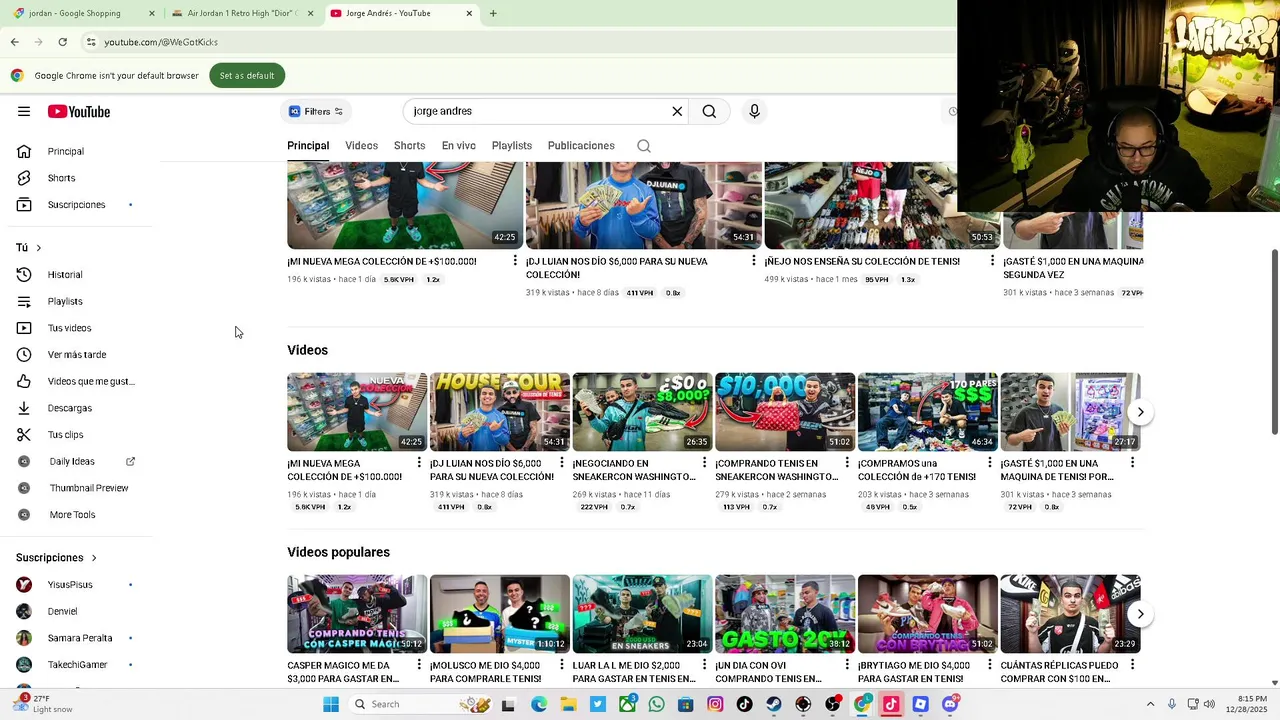
Task: Open the YouTube hamburger guide menu
Action: (x=24, y=111)
